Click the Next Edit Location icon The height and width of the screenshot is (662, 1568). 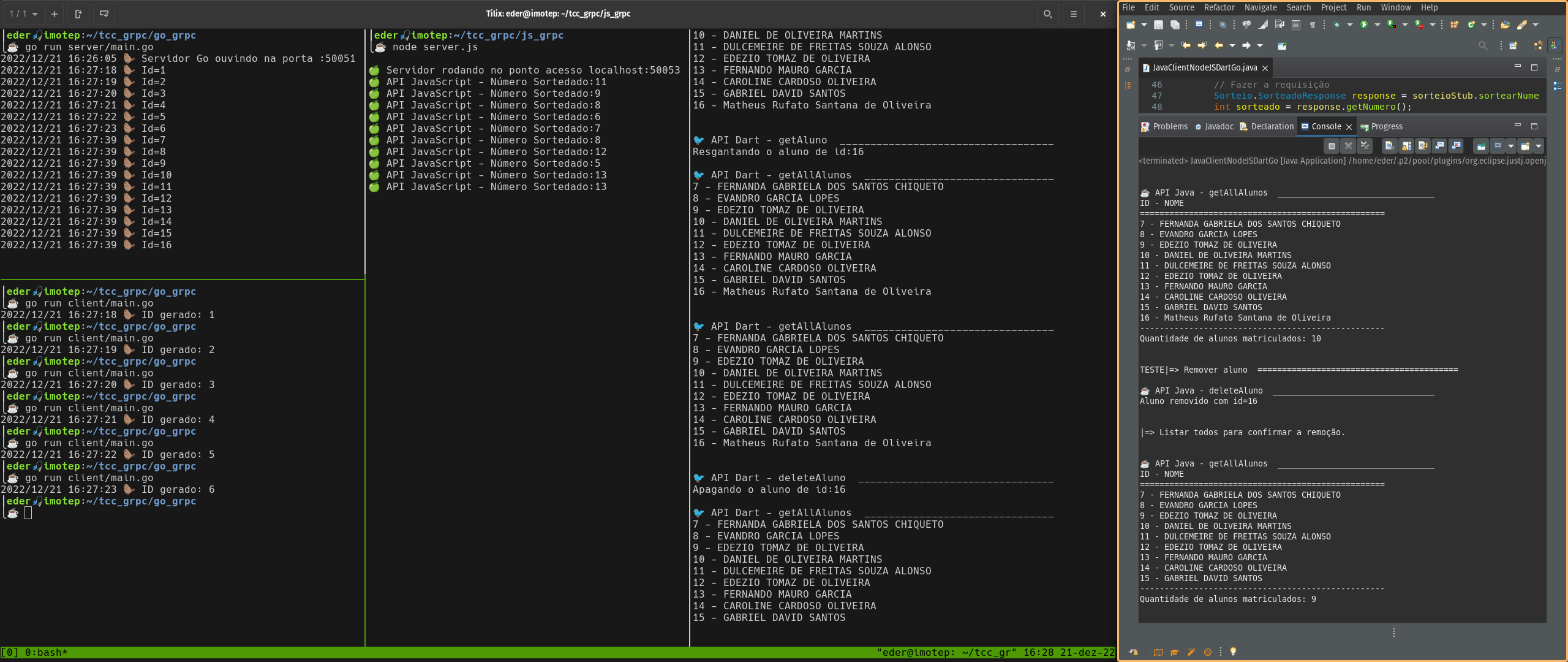pos(1202,45)
